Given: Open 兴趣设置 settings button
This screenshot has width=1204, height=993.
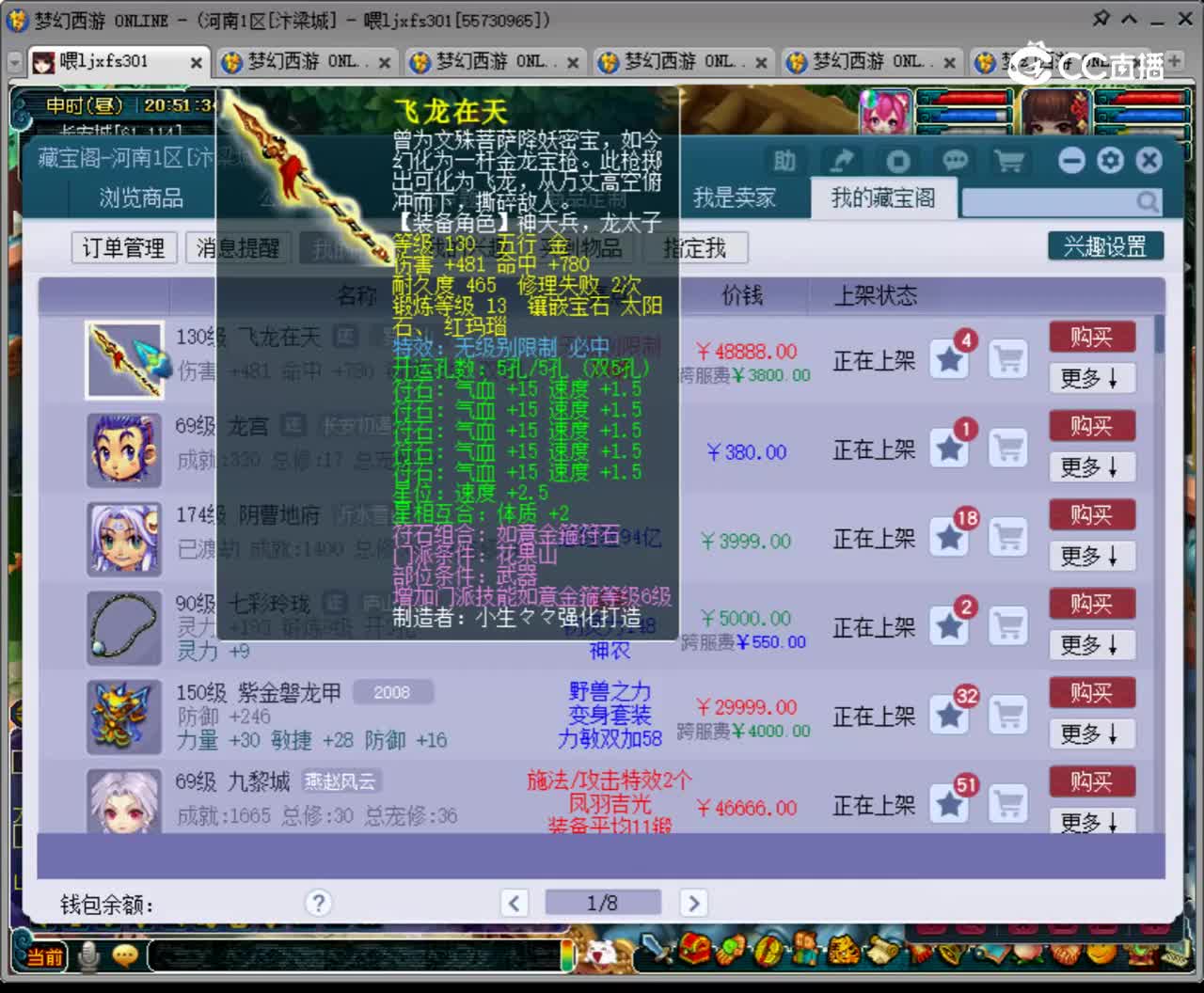Looking at the screenshot, I should point(1104,245).
